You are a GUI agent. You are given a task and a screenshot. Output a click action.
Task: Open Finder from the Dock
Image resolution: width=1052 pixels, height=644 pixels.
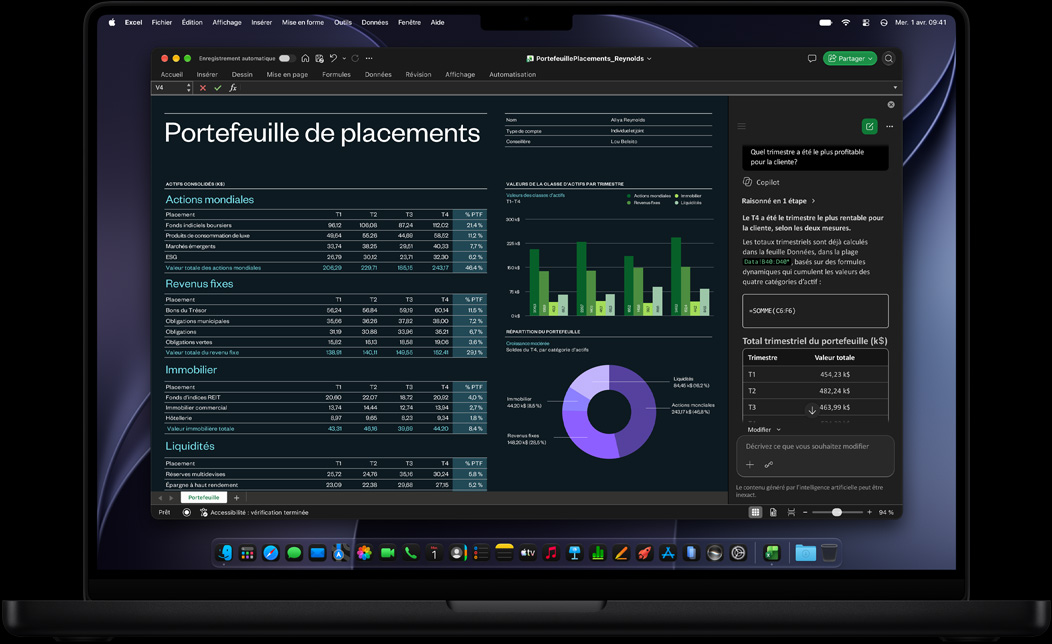point(225,553)
